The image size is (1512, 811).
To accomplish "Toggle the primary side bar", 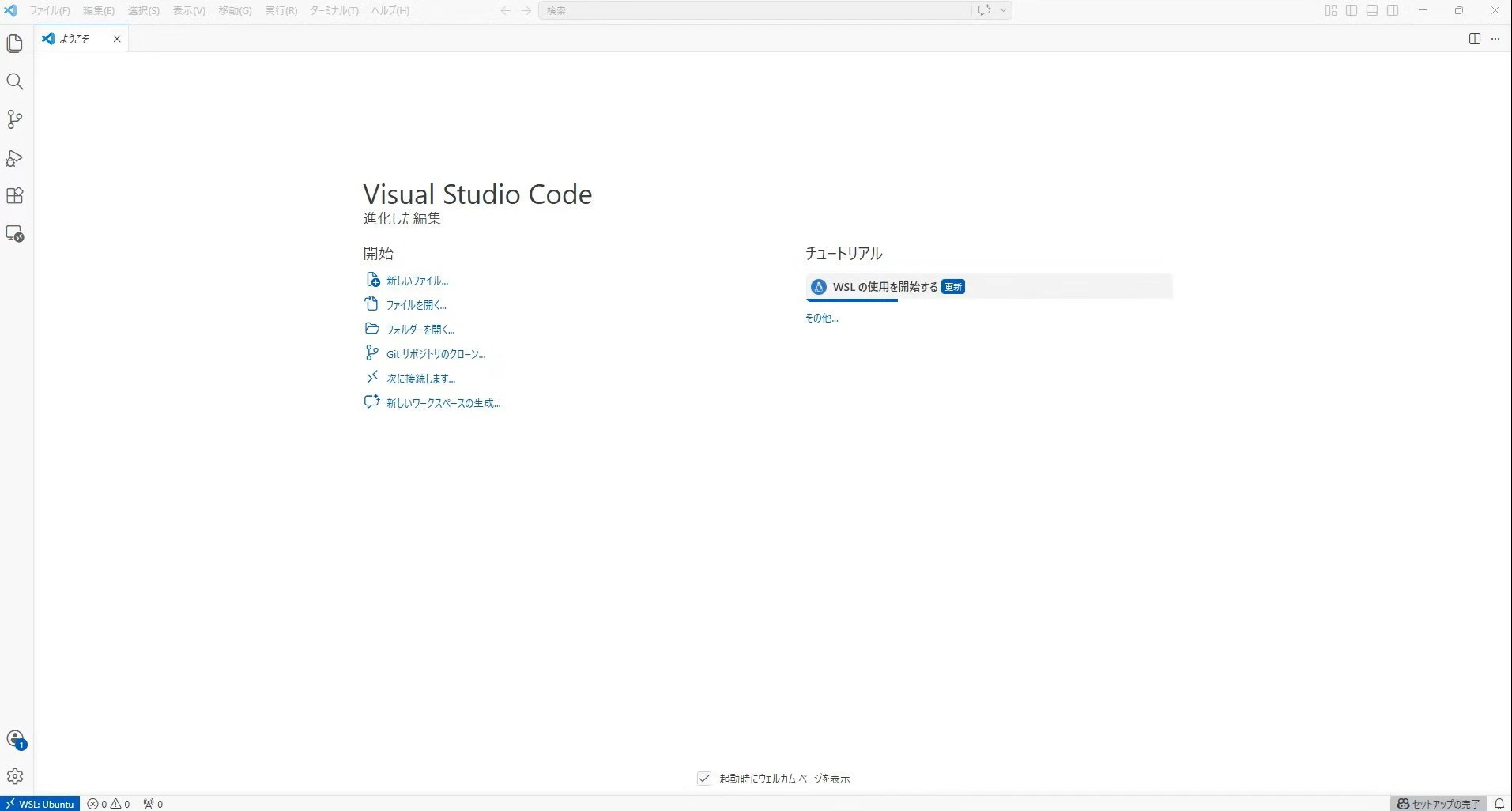I will click(x=1352, y=10).
